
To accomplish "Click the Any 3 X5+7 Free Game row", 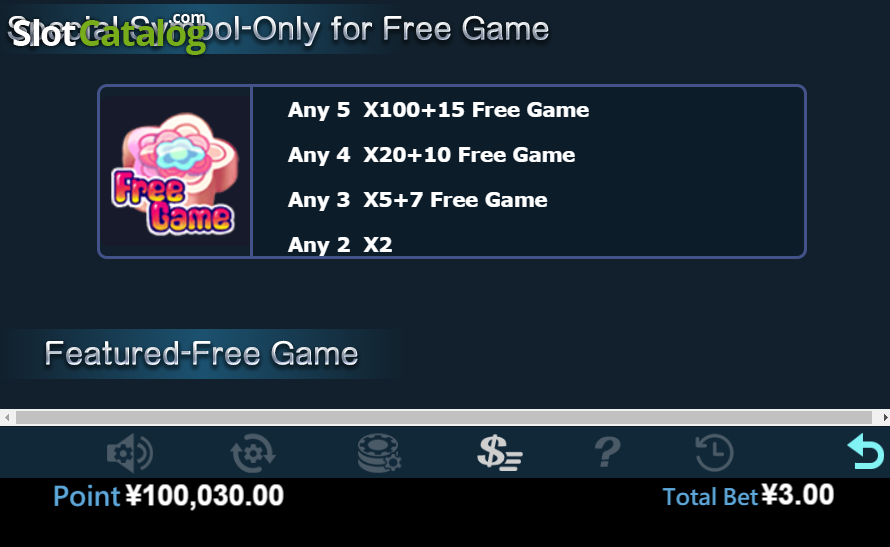I will coord(417,200).
